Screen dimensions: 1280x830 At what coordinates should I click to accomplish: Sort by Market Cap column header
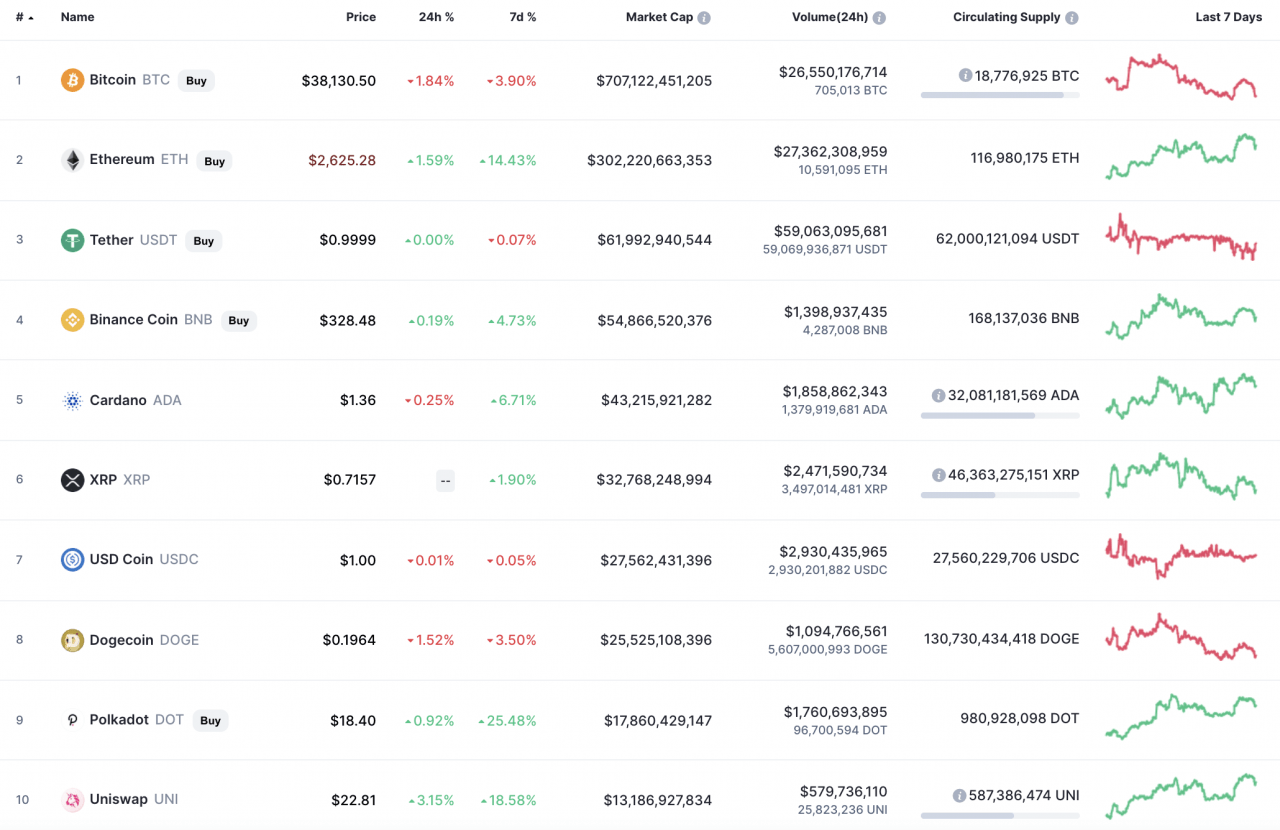pos(659,17)
